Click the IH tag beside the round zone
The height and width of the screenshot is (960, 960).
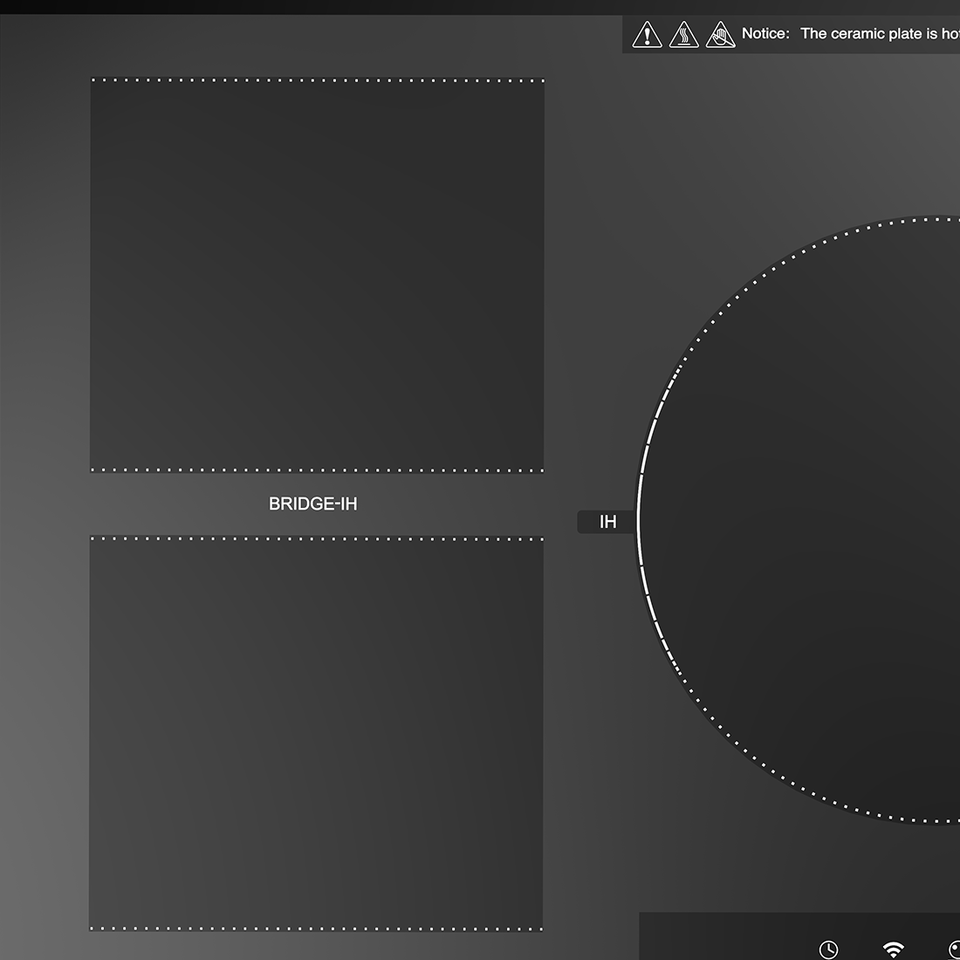point(607,522)
